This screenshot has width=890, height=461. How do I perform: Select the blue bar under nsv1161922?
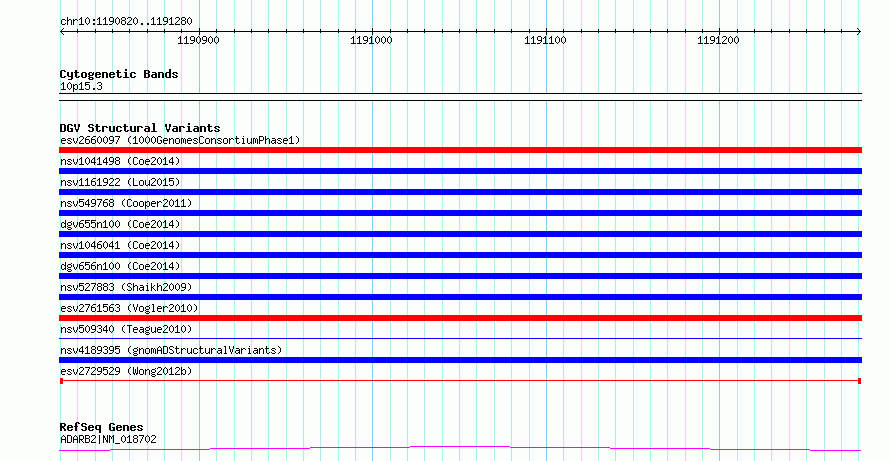tap(460, 192)
